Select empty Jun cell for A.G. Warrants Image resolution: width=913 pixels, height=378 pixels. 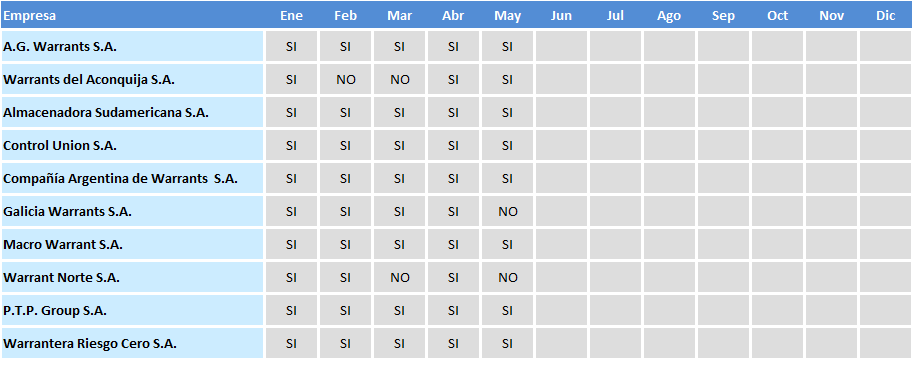[561, 47]
